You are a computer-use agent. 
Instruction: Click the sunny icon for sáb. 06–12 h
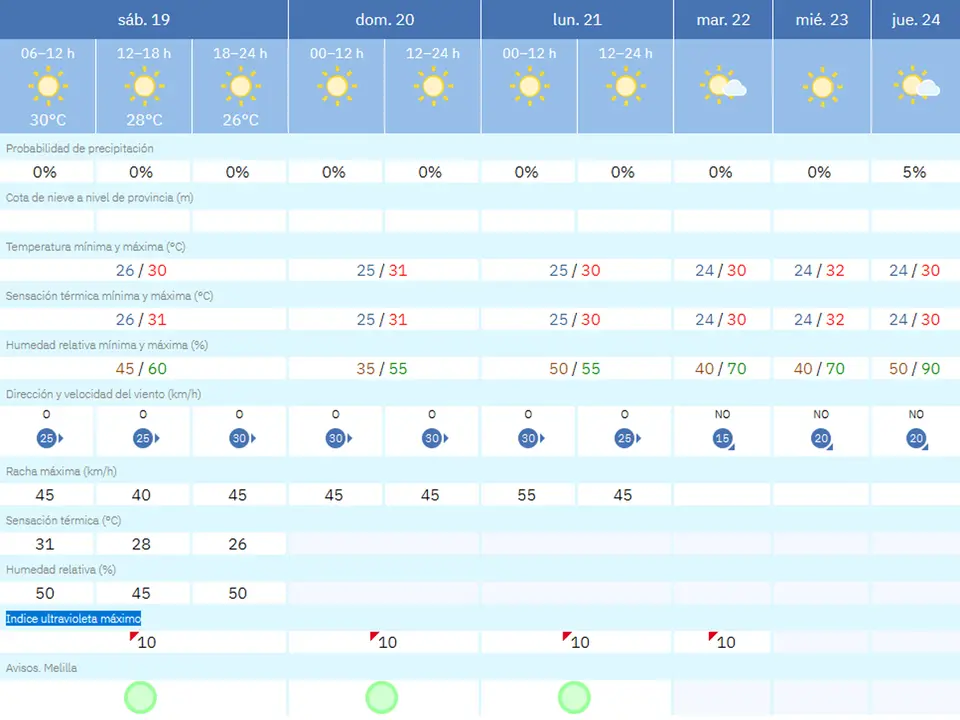click(x=48, y=86)
